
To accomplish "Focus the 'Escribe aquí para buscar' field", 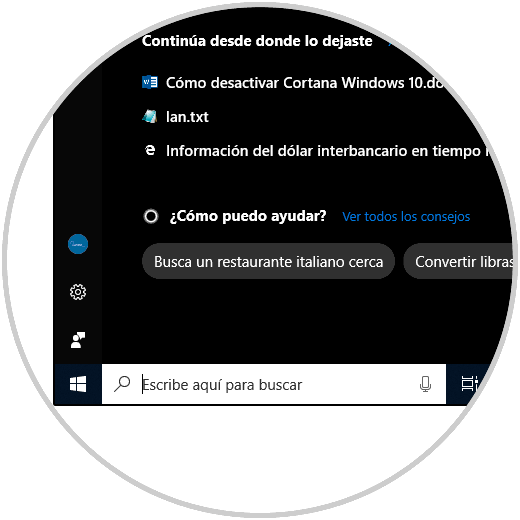I will [274, 384].
